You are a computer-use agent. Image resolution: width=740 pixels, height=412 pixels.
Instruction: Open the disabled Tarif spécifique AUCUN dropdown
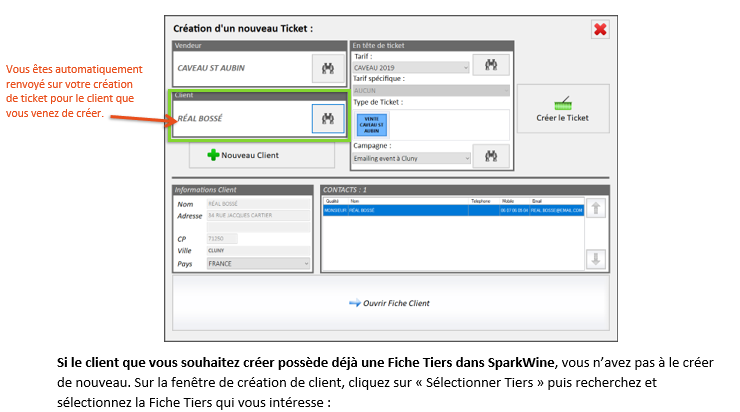pyautogui.click(x=430, y=90)
